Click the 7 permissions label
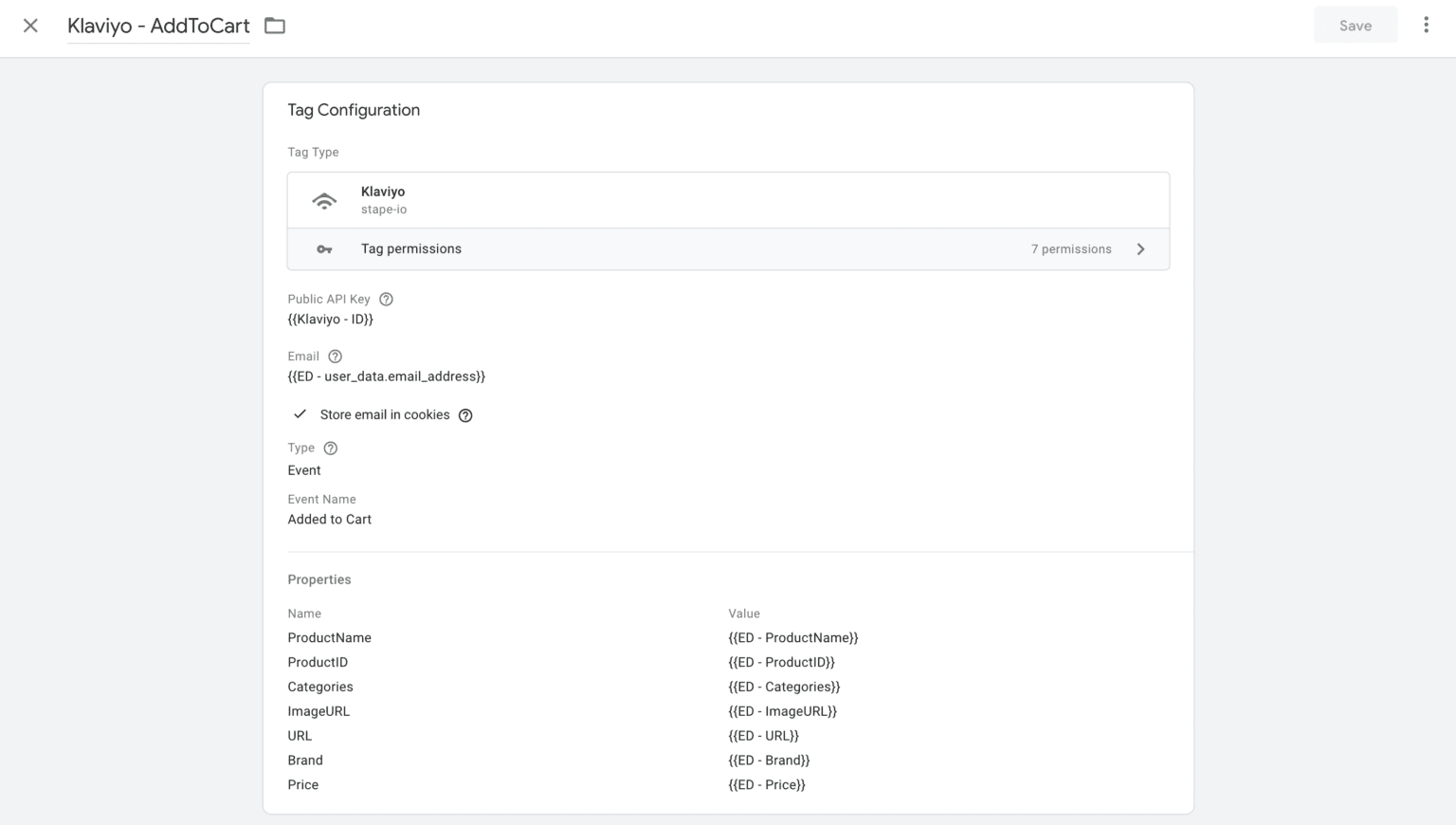The image size is (1456, 825). click(x=1071, y=249)
